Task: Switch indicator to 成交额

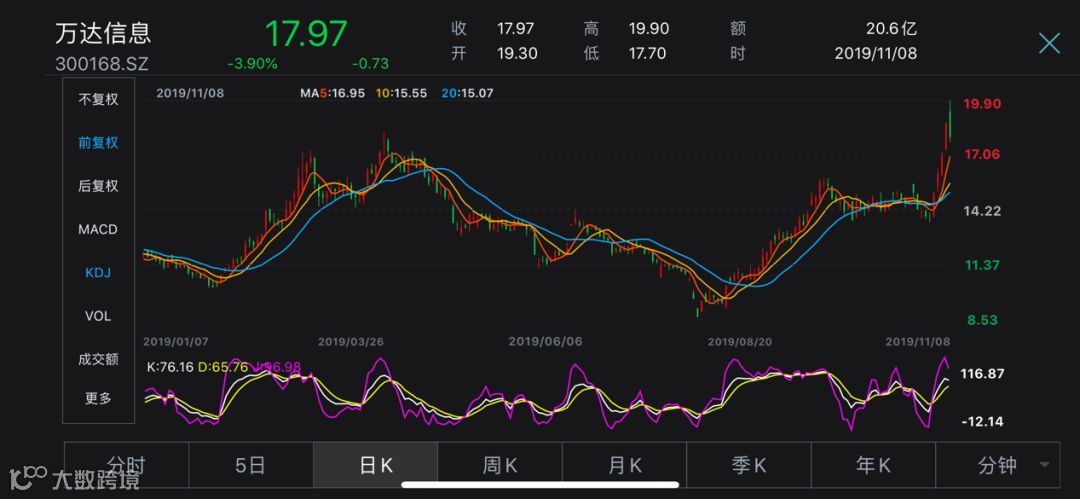Action: tap(98, 359)
